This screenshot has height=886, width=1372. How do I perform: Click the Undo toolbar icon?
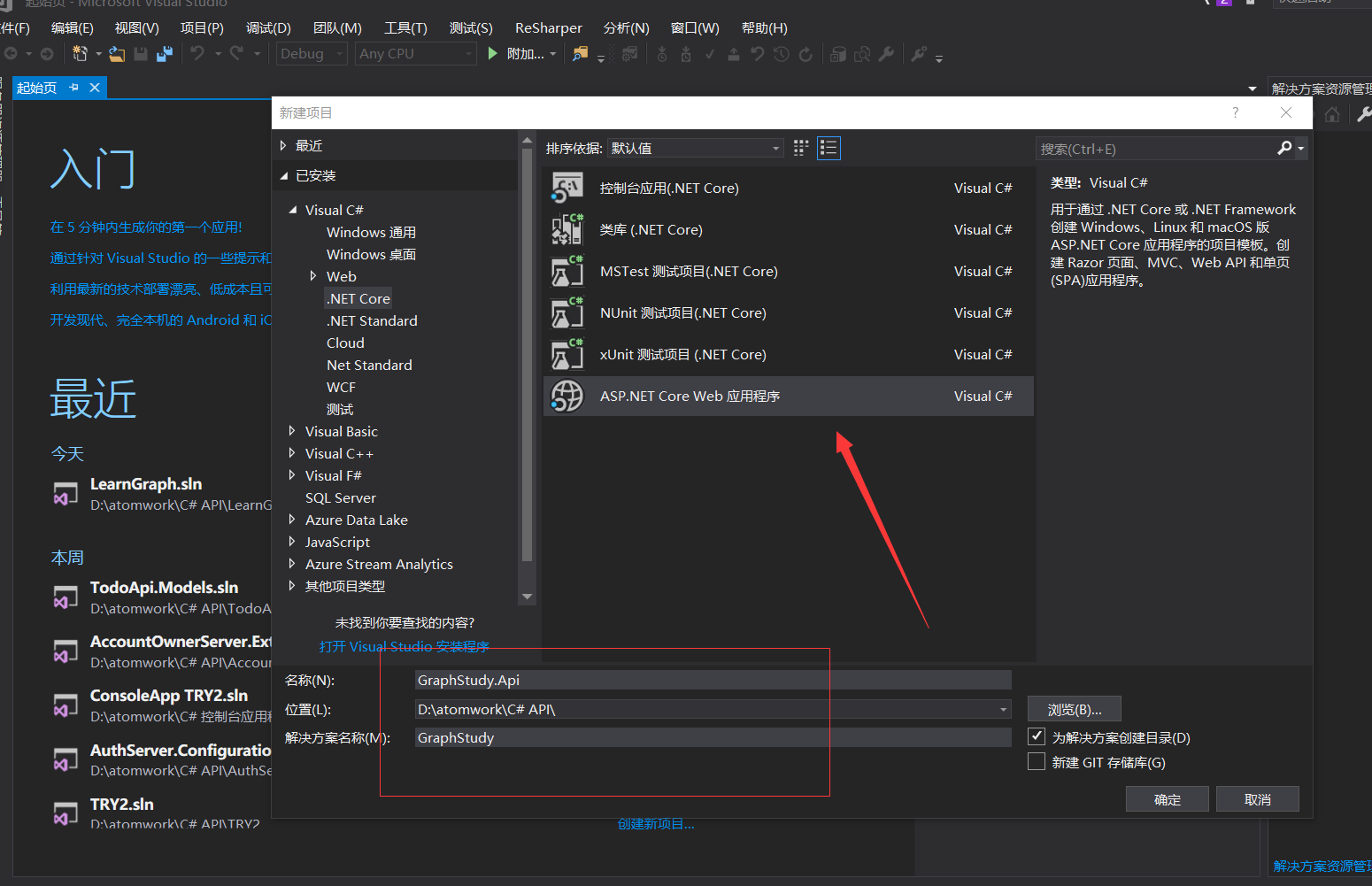tap(197, 54)
